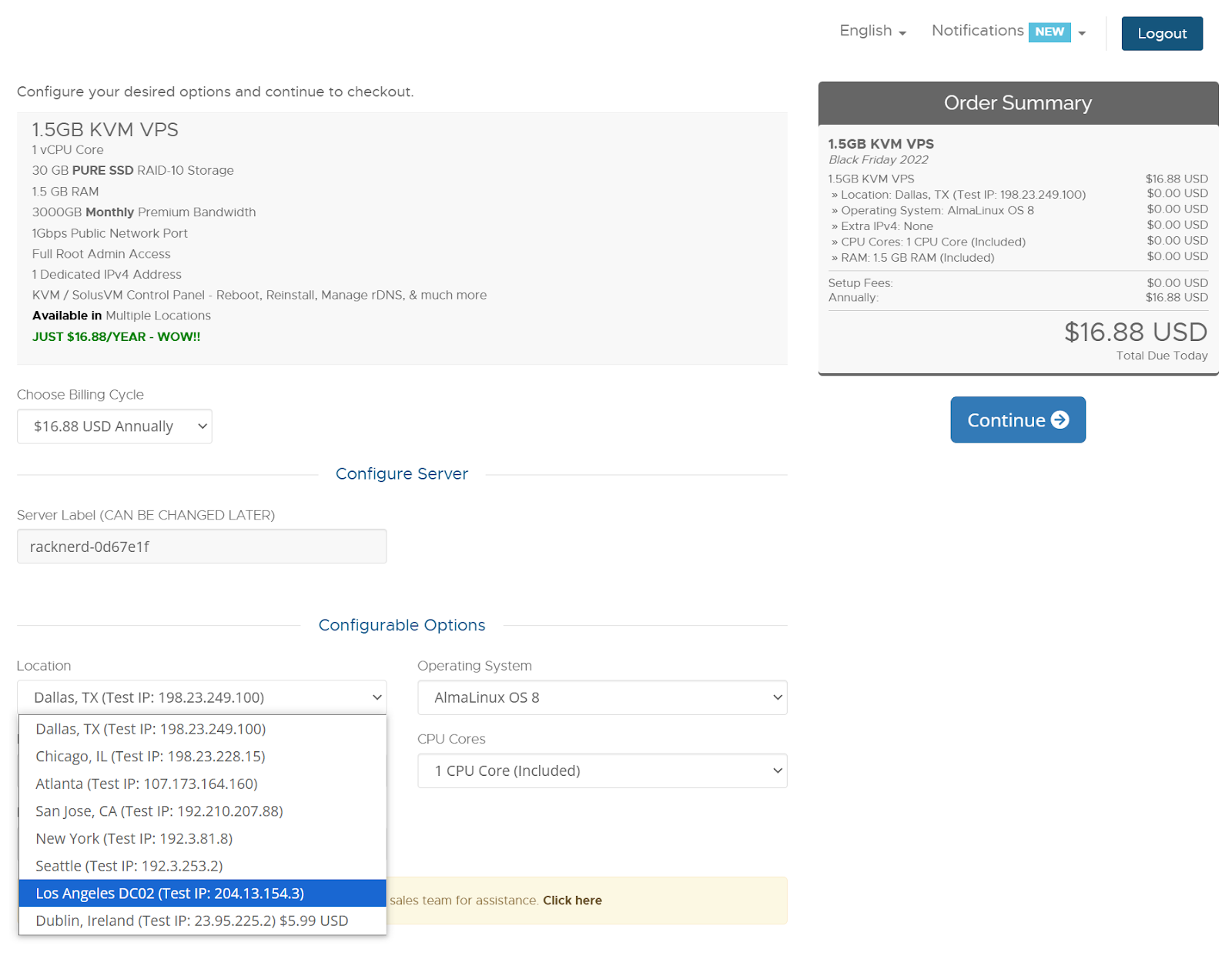The width and height of the screenshot is (1232, 956).
Task: Click the Server Label input field
Action: [202, 547]
